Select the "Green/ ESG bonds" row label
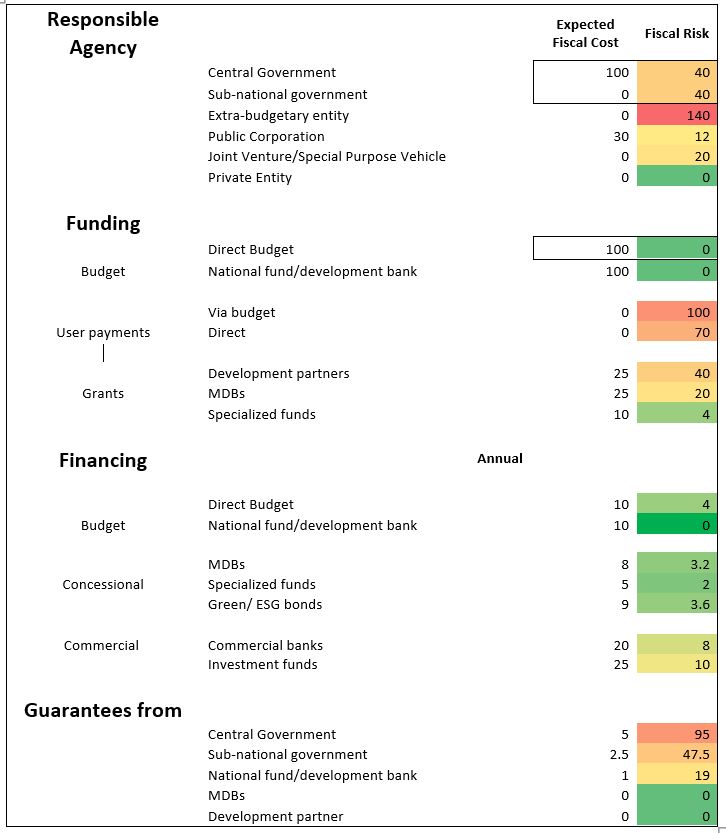Screen dimensions: 726x833 click(x=265, y=605)
